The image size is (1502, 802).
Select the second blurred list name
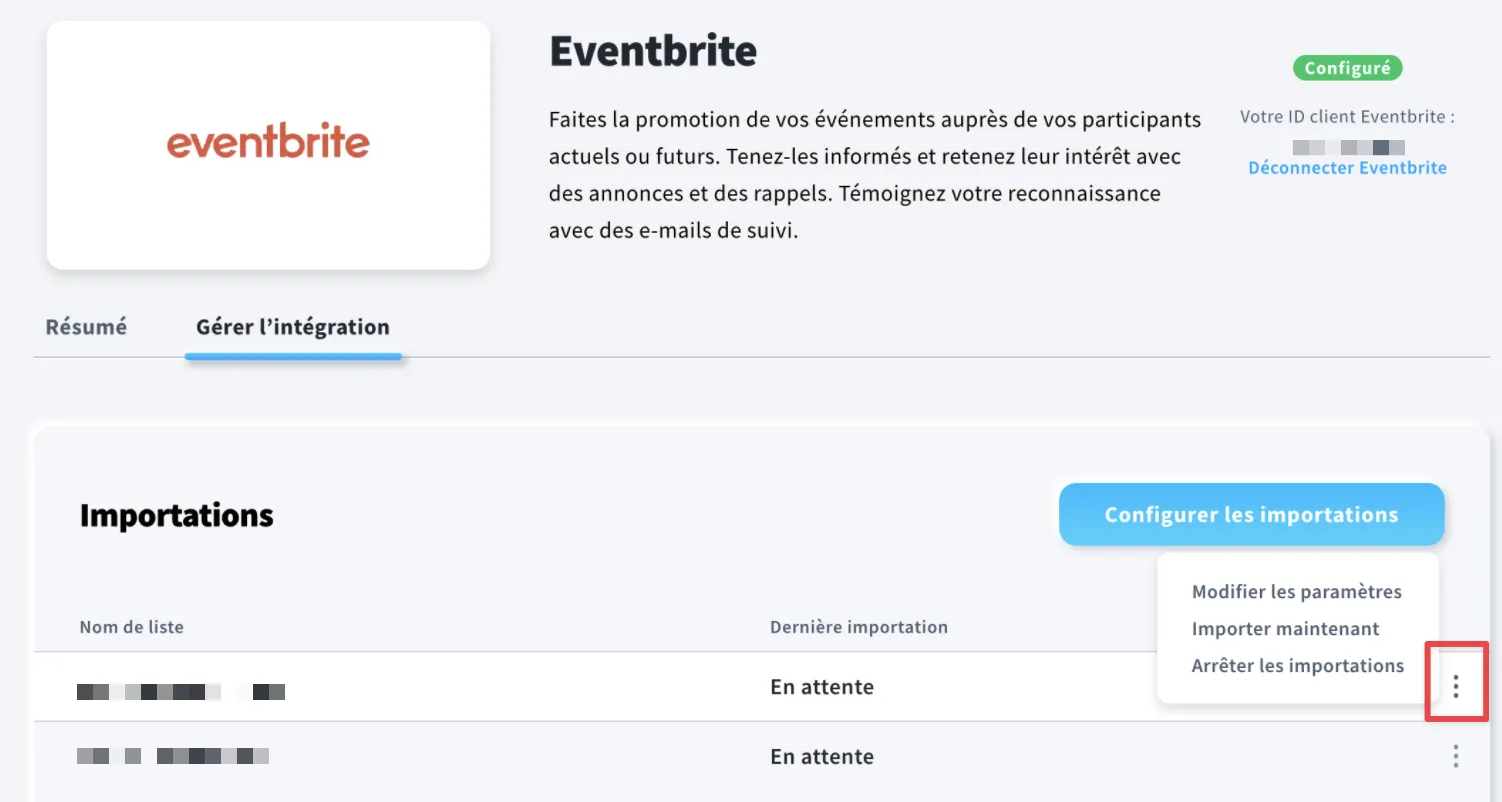(173, 756)
